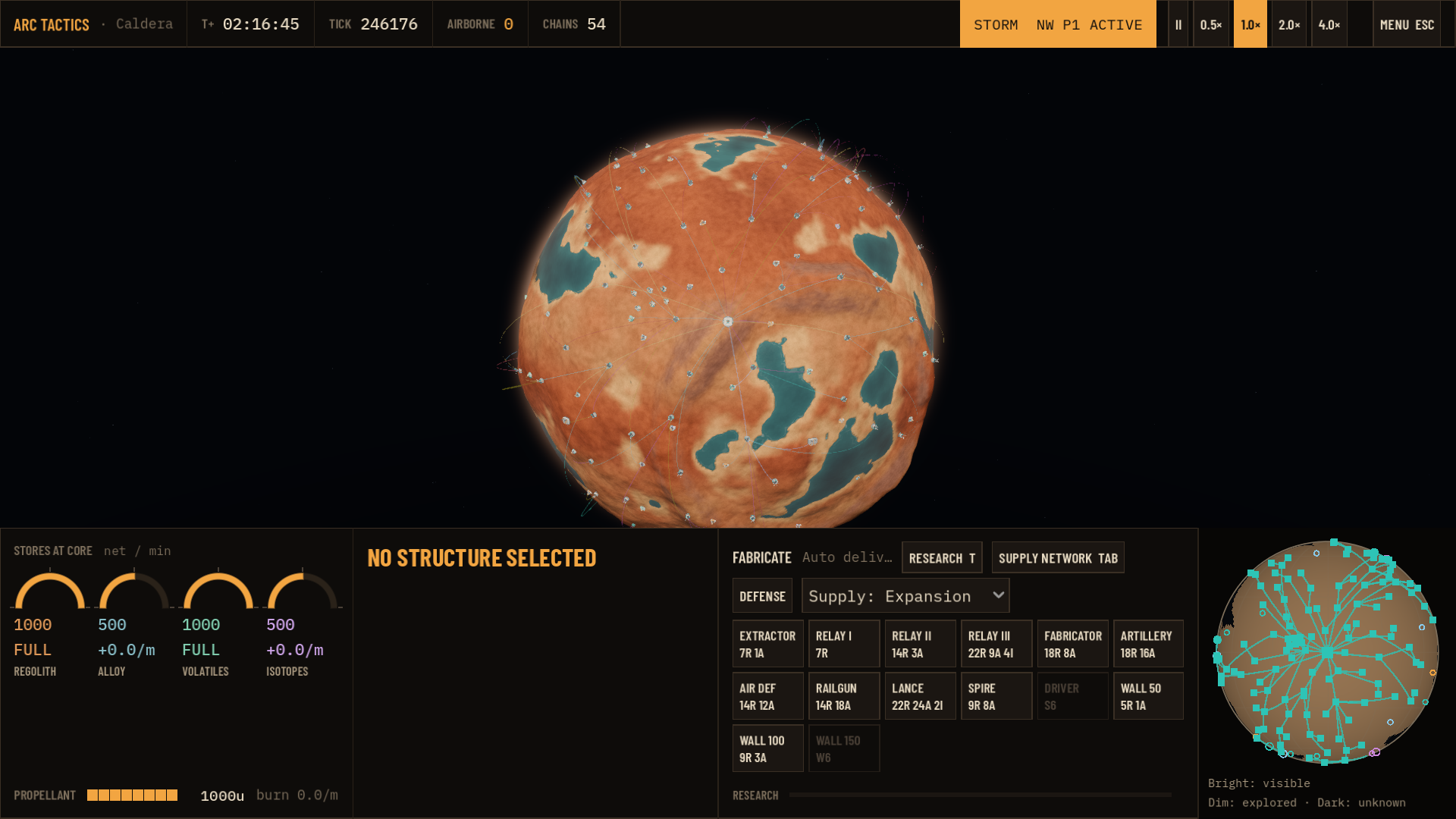Image resolution: width=1456 pixels, height=819 pixels.
Task: Select the RELAY II build tile
Action: pyautogui.click(x=920, y=644)
